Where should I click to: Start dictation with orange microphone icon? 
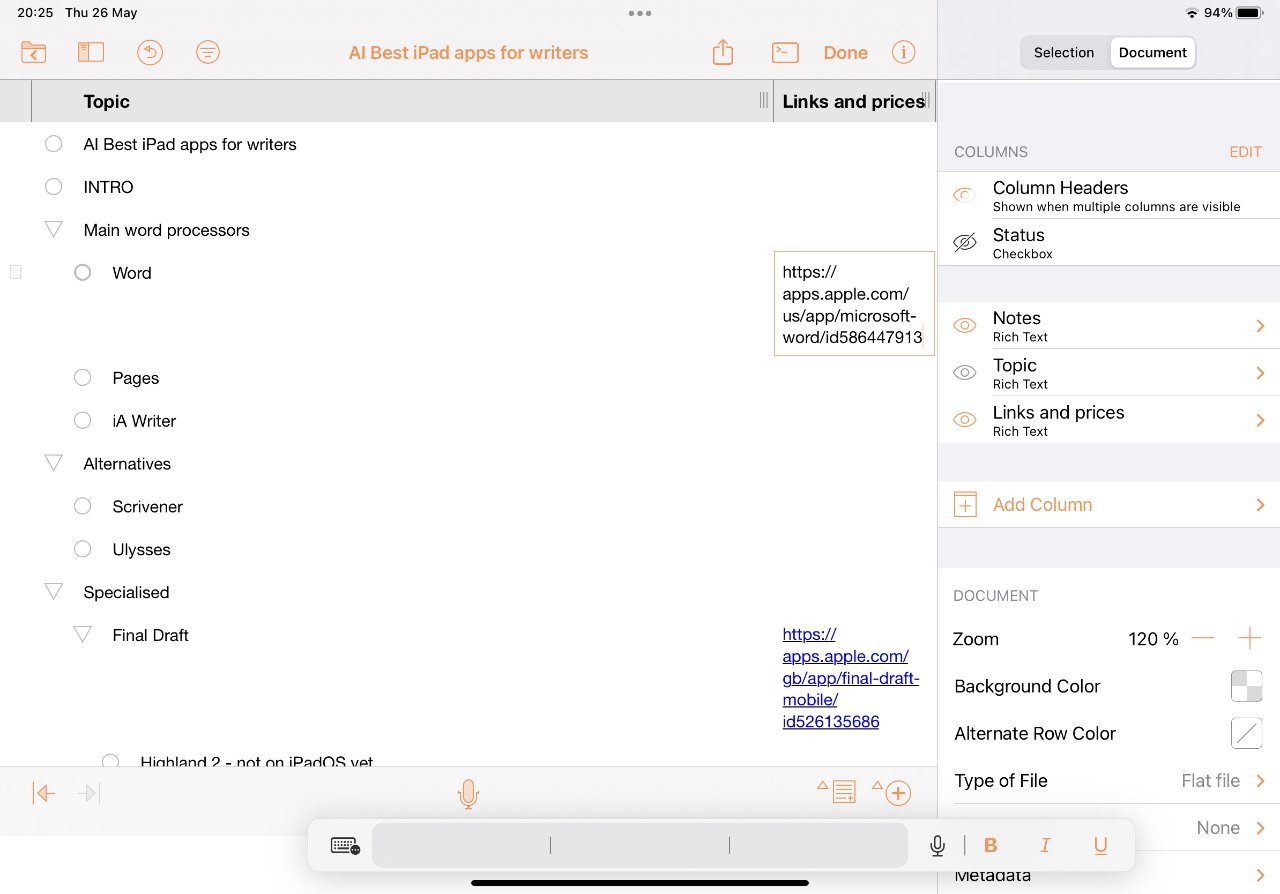tap(468, 794)
